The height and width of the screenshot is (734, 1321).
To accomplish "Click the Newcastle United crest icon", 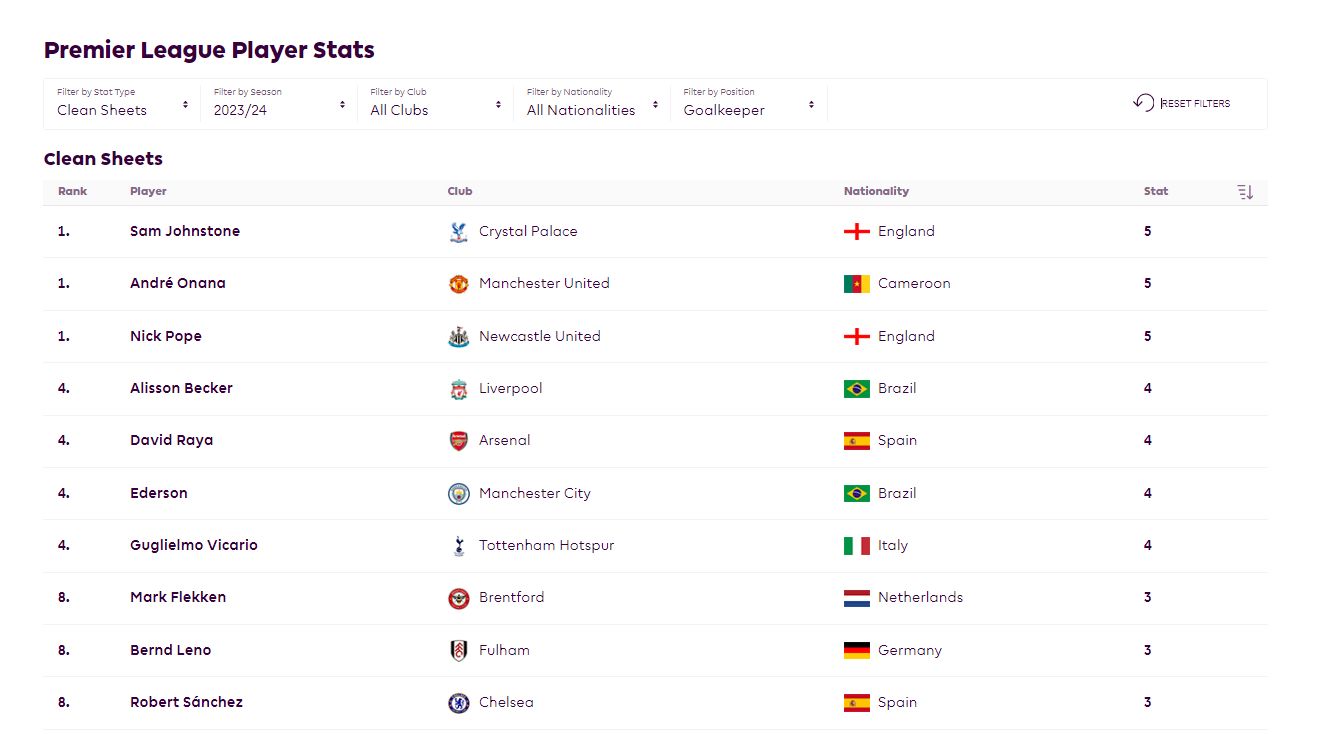I will click(458, 337).
